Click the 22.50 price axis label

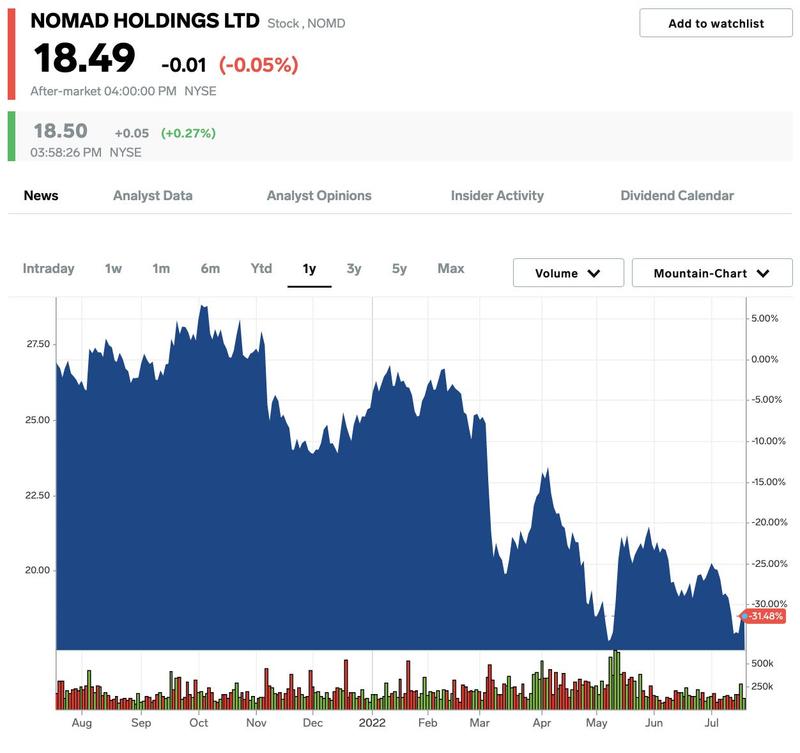(x=38, y=495)
